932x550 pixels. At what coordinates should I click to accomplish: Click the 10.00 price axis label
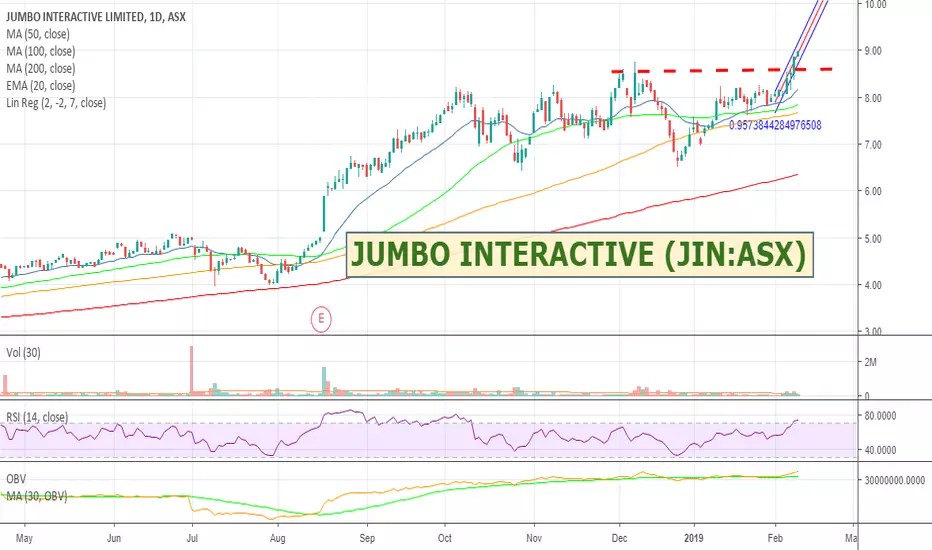(875, 4)
